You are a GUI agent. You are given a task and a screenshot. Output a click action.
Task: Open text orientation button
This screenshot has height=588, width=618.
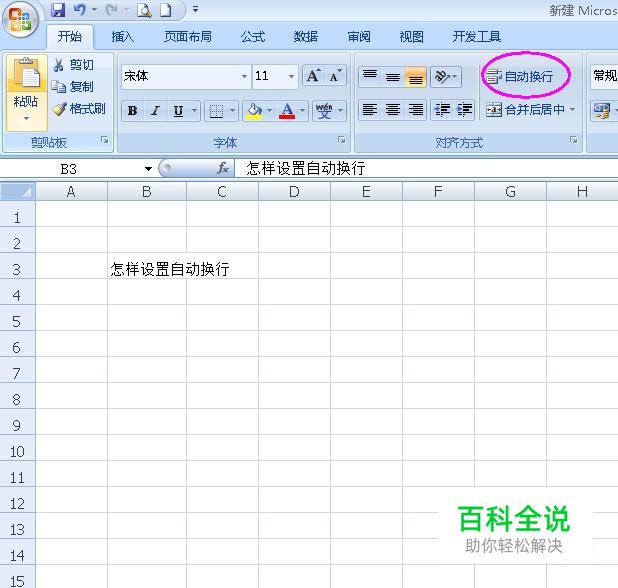(x=445, y=76)
